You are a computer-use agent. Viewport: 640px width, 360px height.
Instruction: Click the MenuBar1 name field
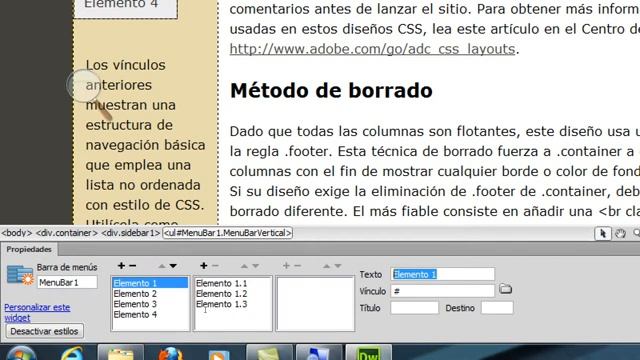click(x=67, y=282)
